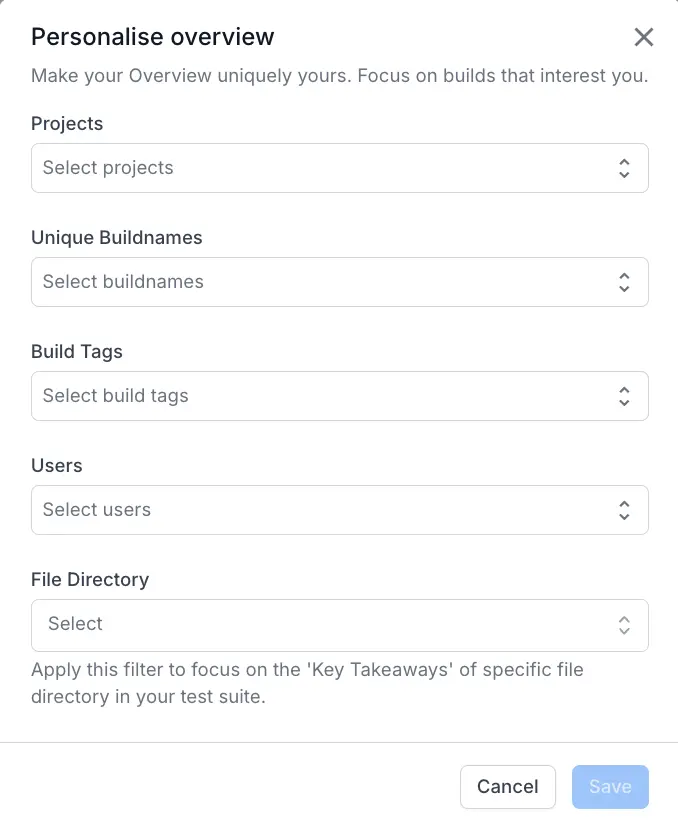Click the Users field label
This screenshot has height=824, width=678.
[x=57, y=466]
